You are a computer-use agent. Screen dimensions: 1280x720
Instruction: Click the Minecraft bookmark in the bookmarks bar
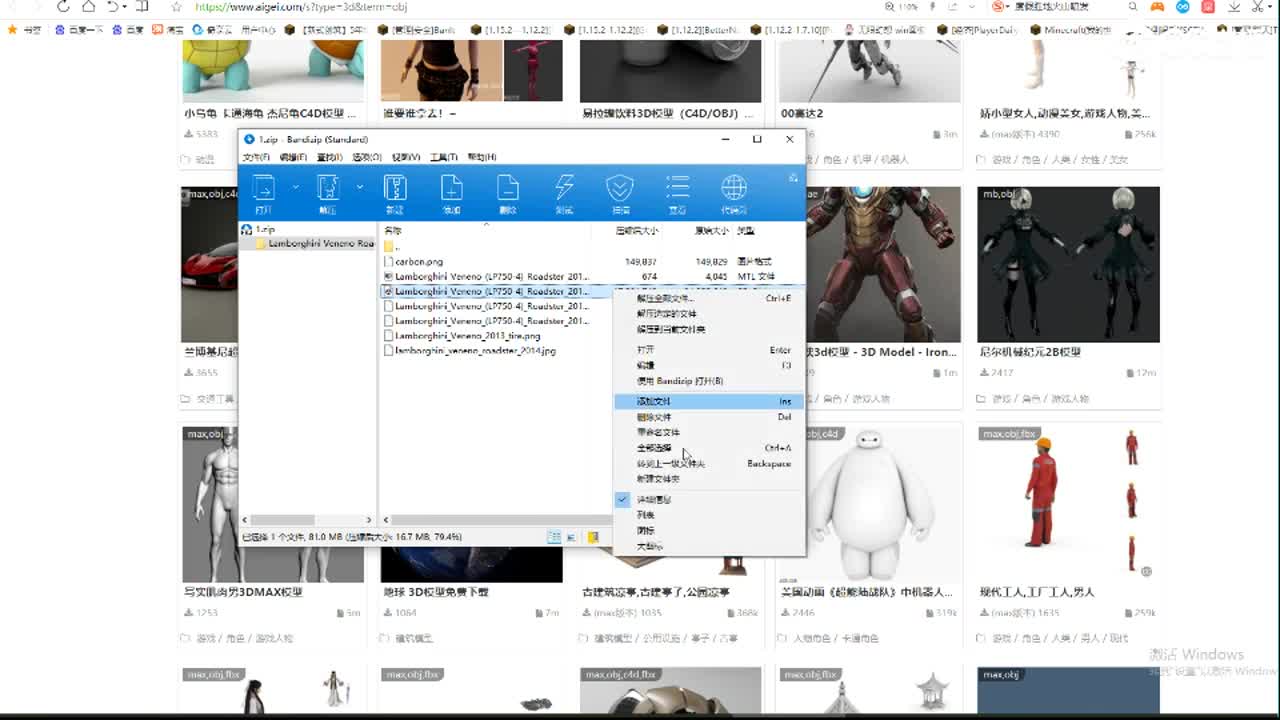pos(1071,30)
